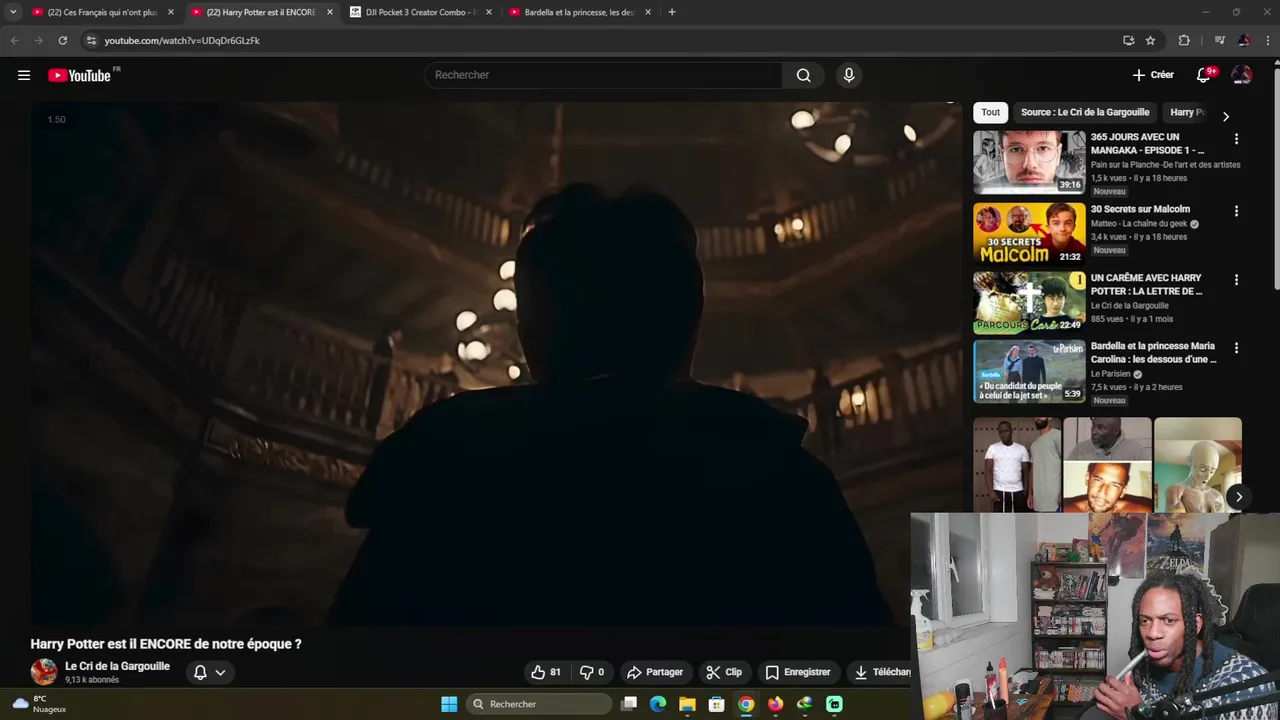Open a new browser tab
This screenshot has height=720, width=1280.
tap(672, 12)
